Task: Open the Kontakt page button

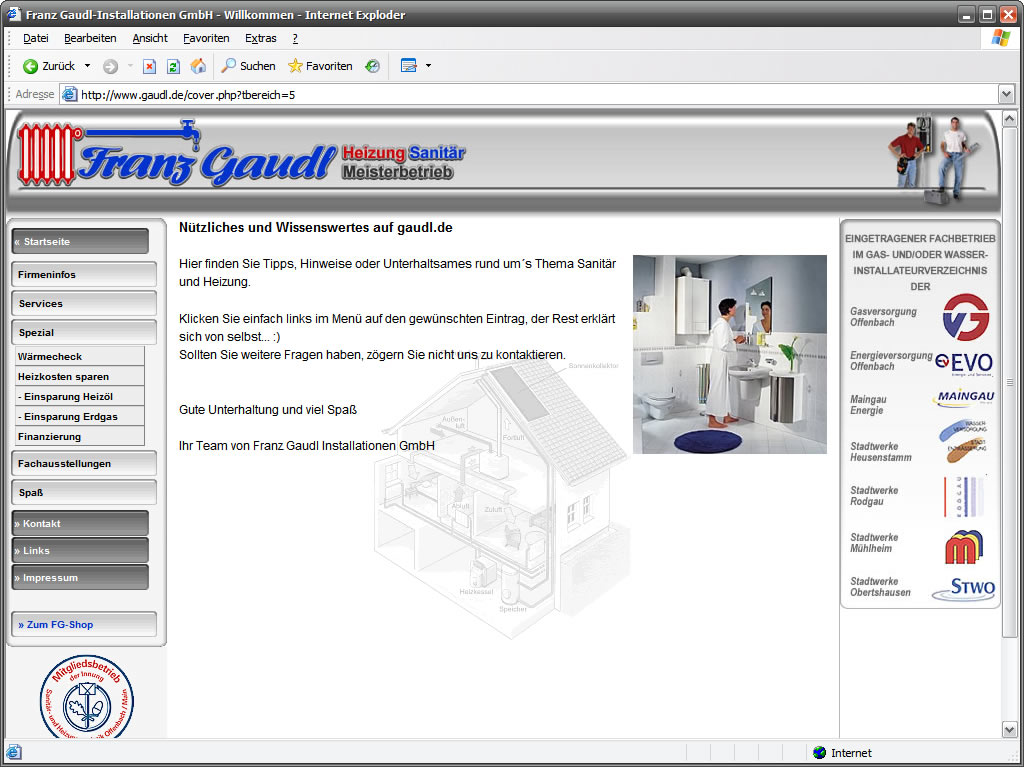Action: coord(80,524)
